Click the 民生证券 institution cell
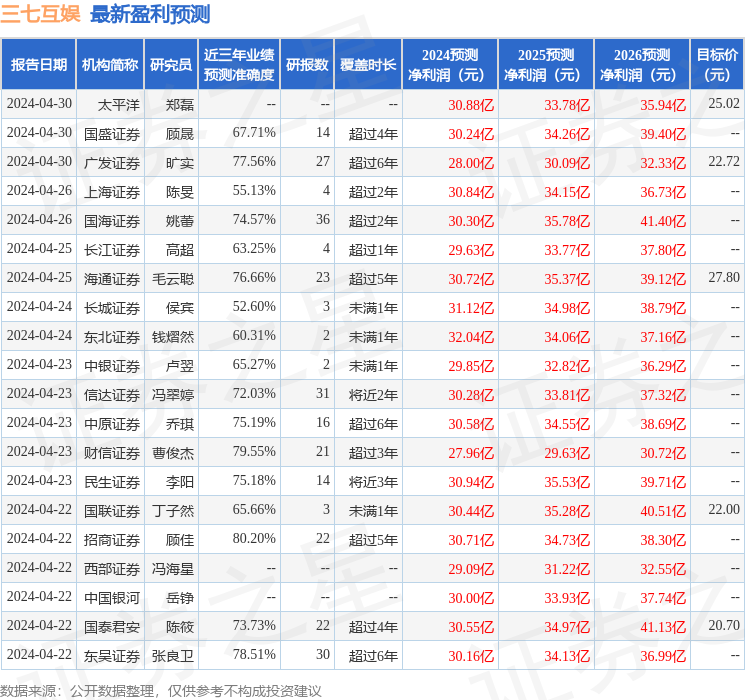Viewport: 745px width, 700px height. (x=112, y=482)
